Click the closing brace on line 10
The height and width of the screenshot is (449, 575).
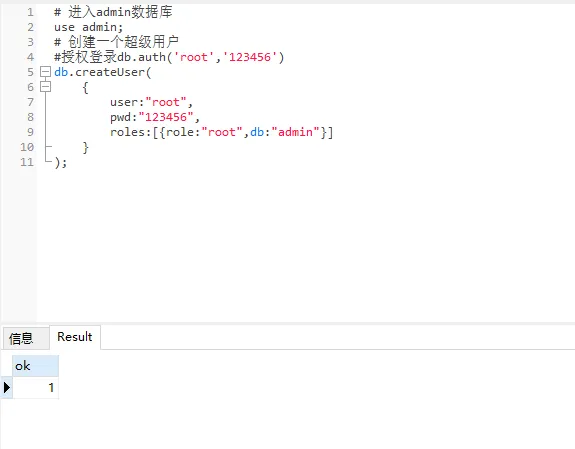pyautogui.click(x=85, y=147)
